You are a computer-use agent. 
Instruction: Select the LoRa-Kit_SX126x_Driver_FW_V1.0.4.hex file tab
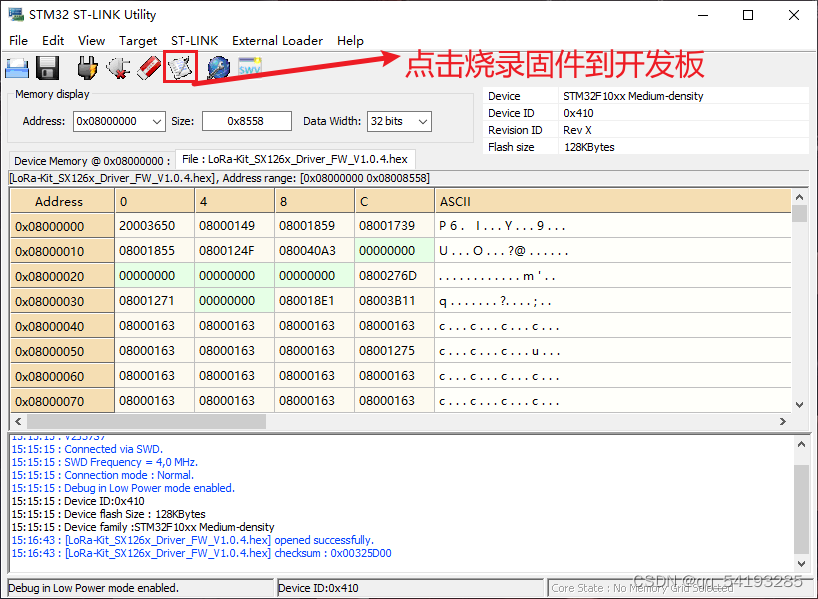[295, 159]
